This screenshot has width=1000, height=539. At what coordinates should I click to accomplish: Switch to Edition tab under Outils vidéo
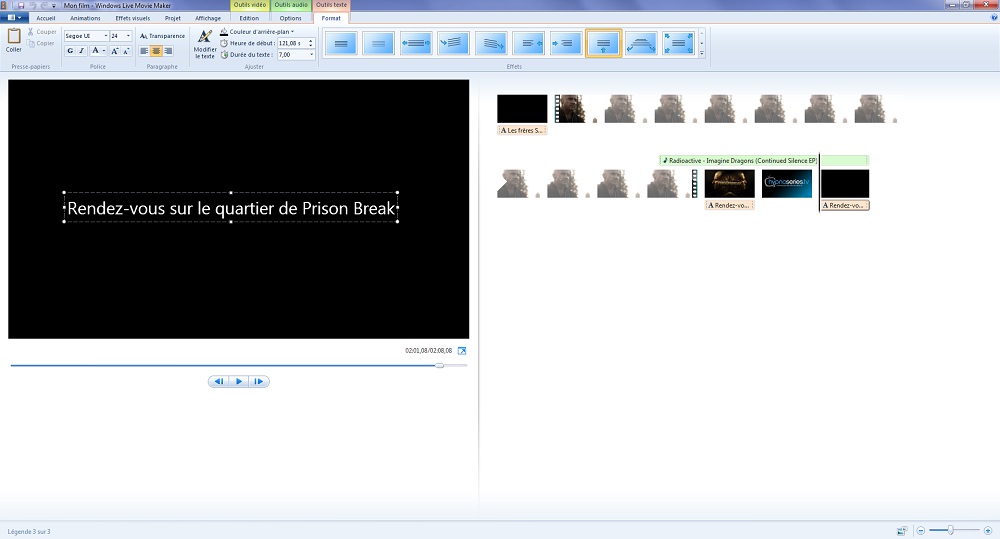pos(249,18)
